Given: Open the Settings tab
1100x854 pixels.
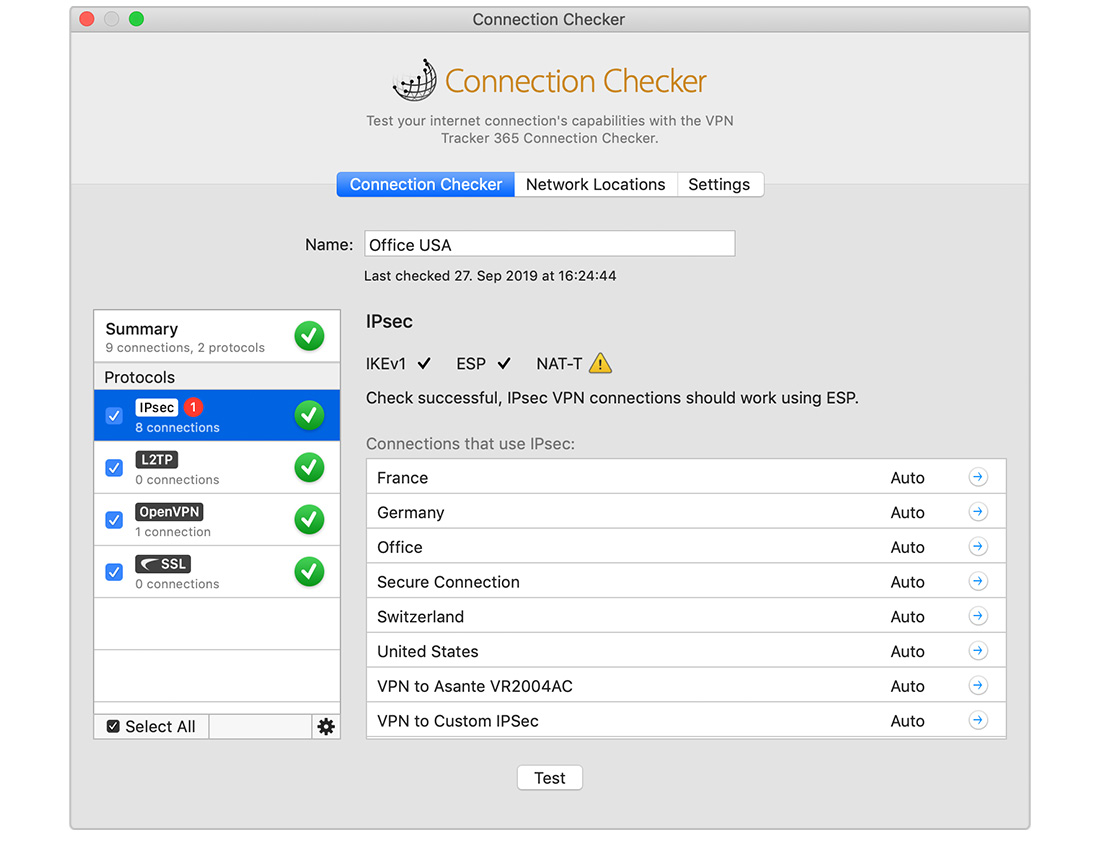Looking at the screenshot, I should pos(719,185).
